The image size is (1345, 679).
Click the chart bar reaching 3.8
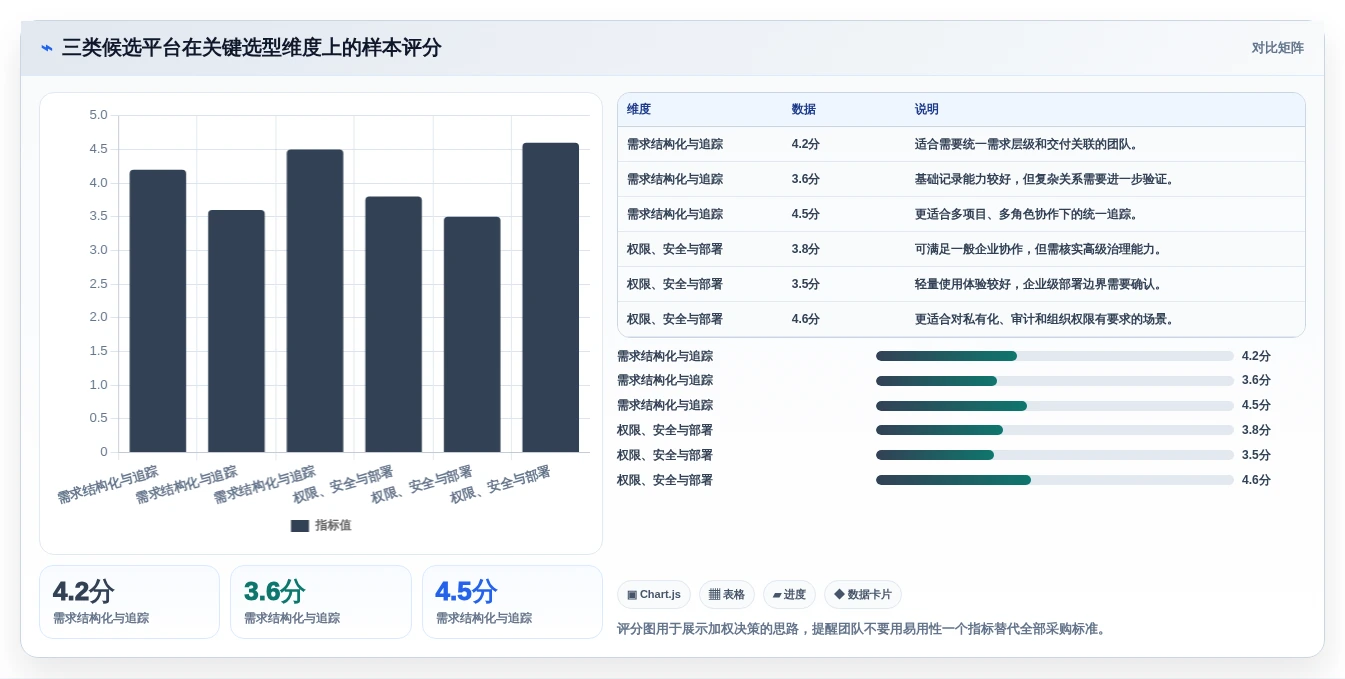click(x=393, y=324)
